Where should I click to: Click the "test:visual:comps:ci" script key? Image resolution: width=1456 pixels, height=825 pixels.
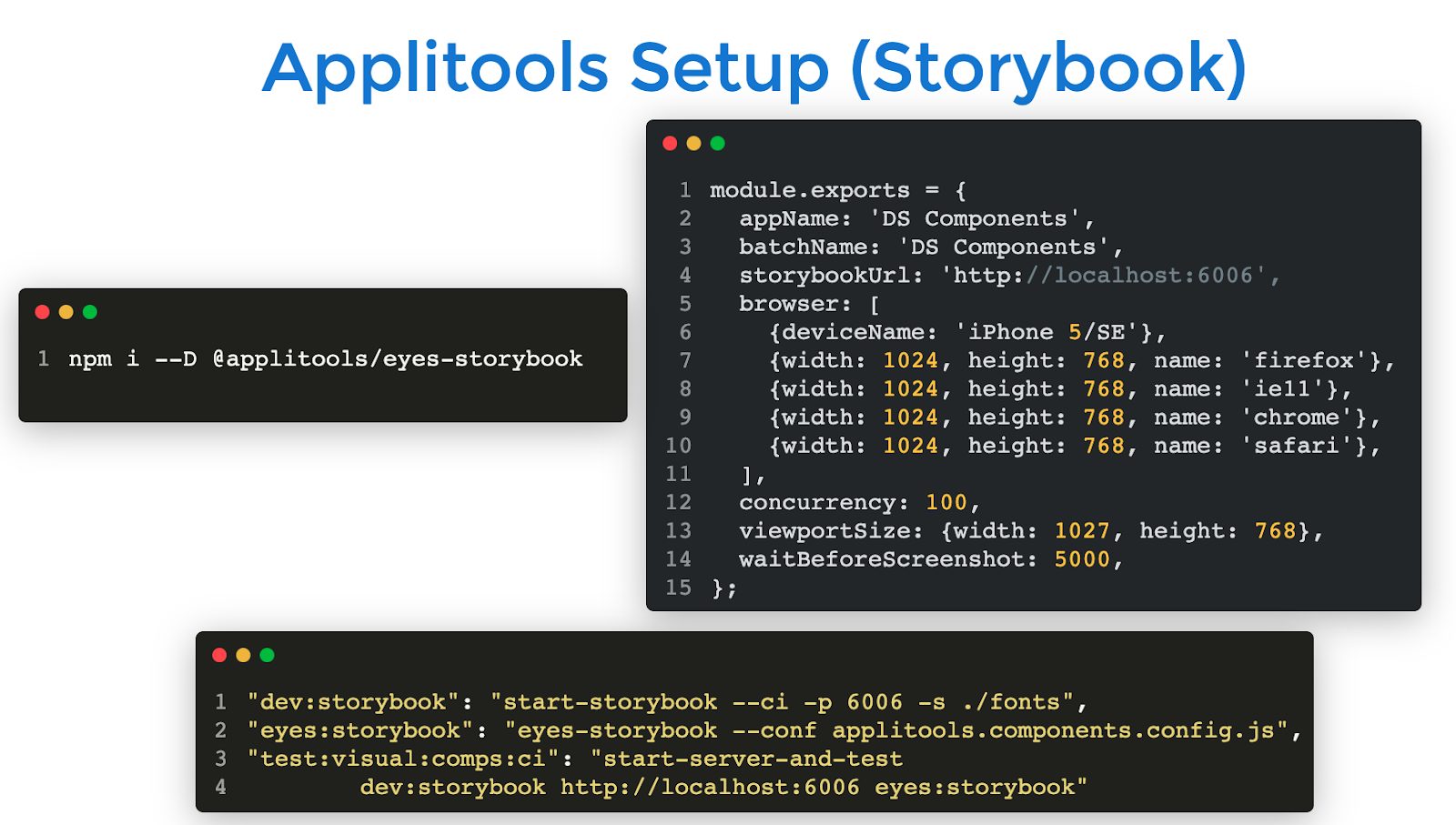tap(402, 759)
